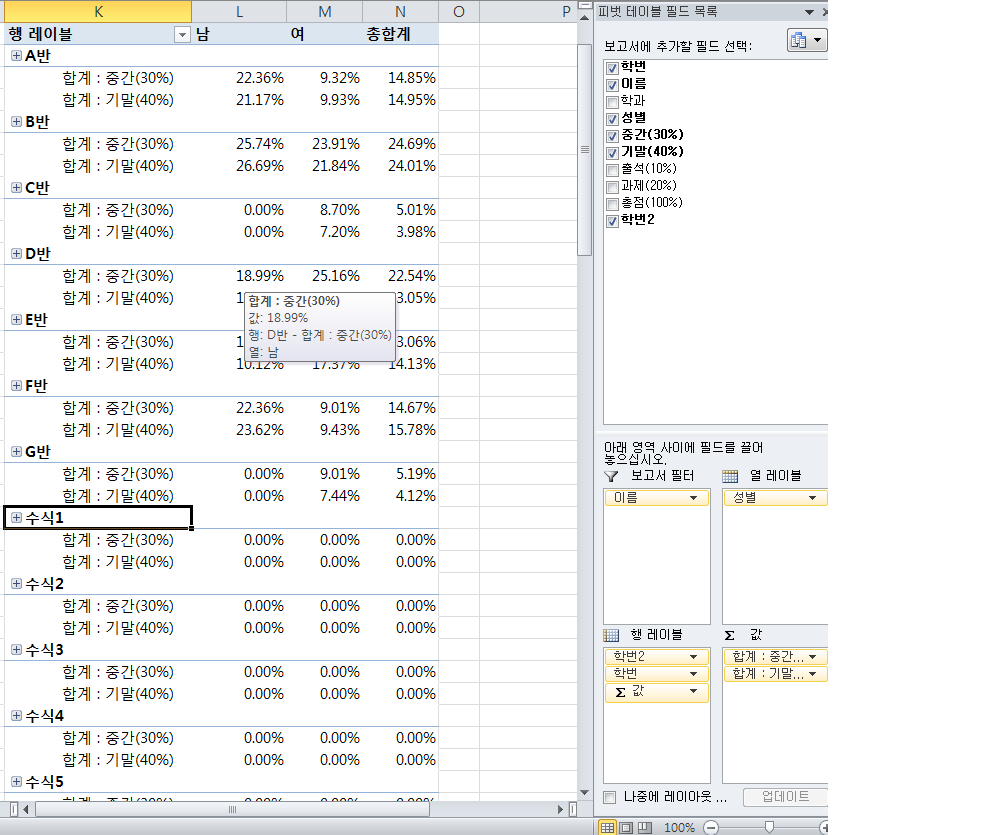This screenshot has width=1008, height=835.
Task: Switch to Normal view in status bar
Action: (607, 827)
